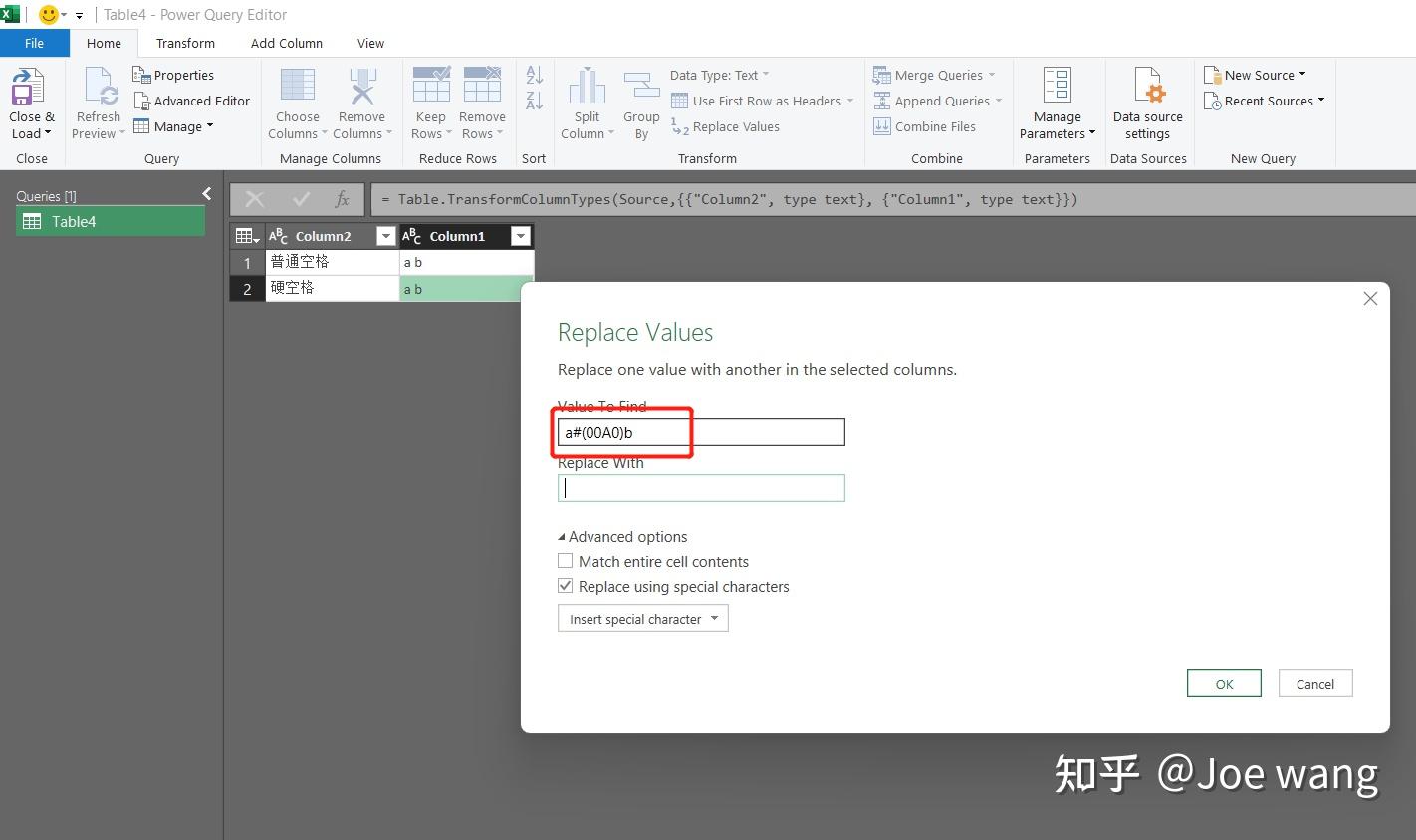
Task: Open the Add Column tab
Action: [287, 43]
